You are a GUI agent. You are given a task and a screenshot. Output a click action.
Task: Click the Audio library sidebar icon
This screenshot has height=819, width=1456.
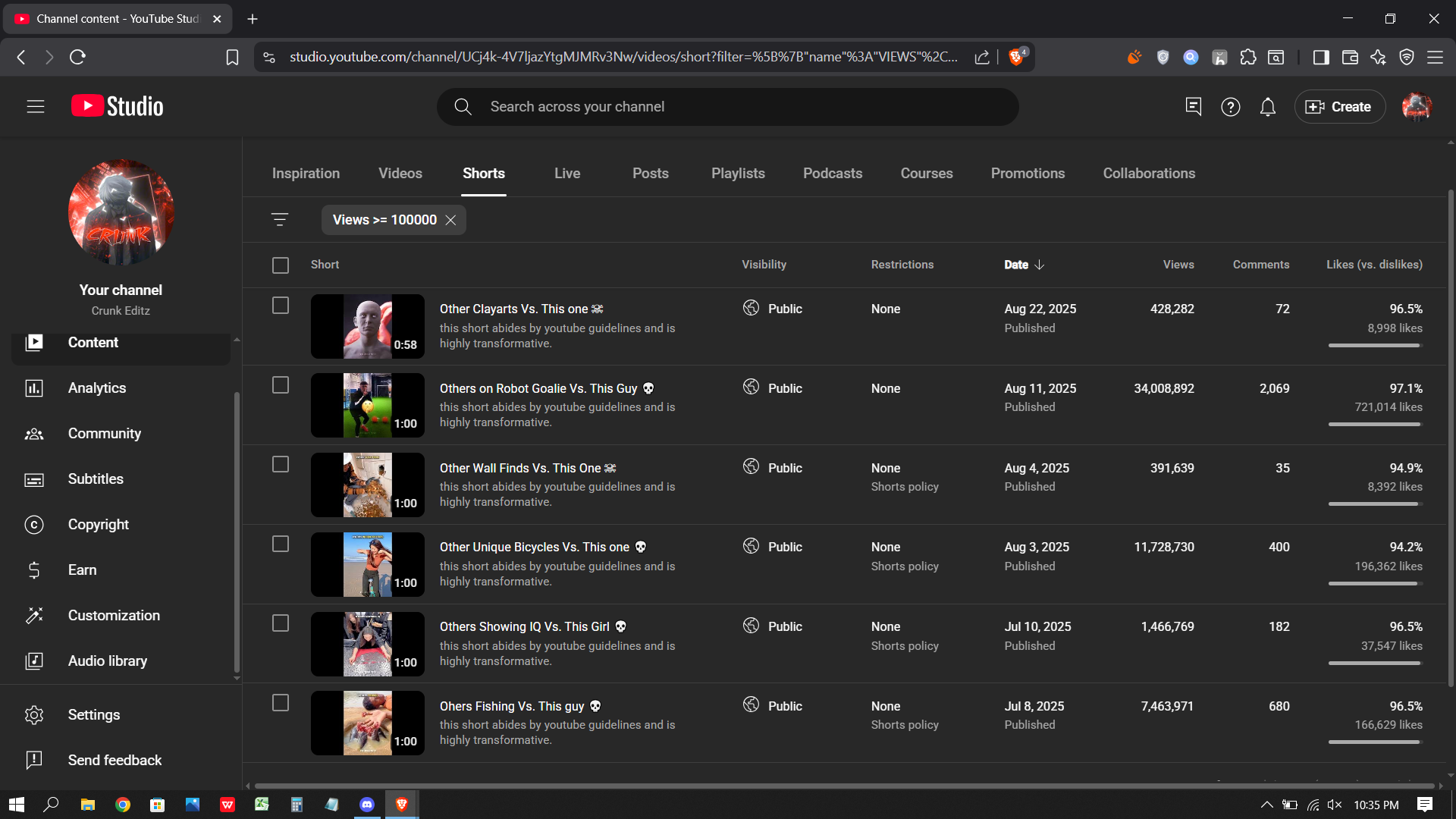click(x=34, y=661)
